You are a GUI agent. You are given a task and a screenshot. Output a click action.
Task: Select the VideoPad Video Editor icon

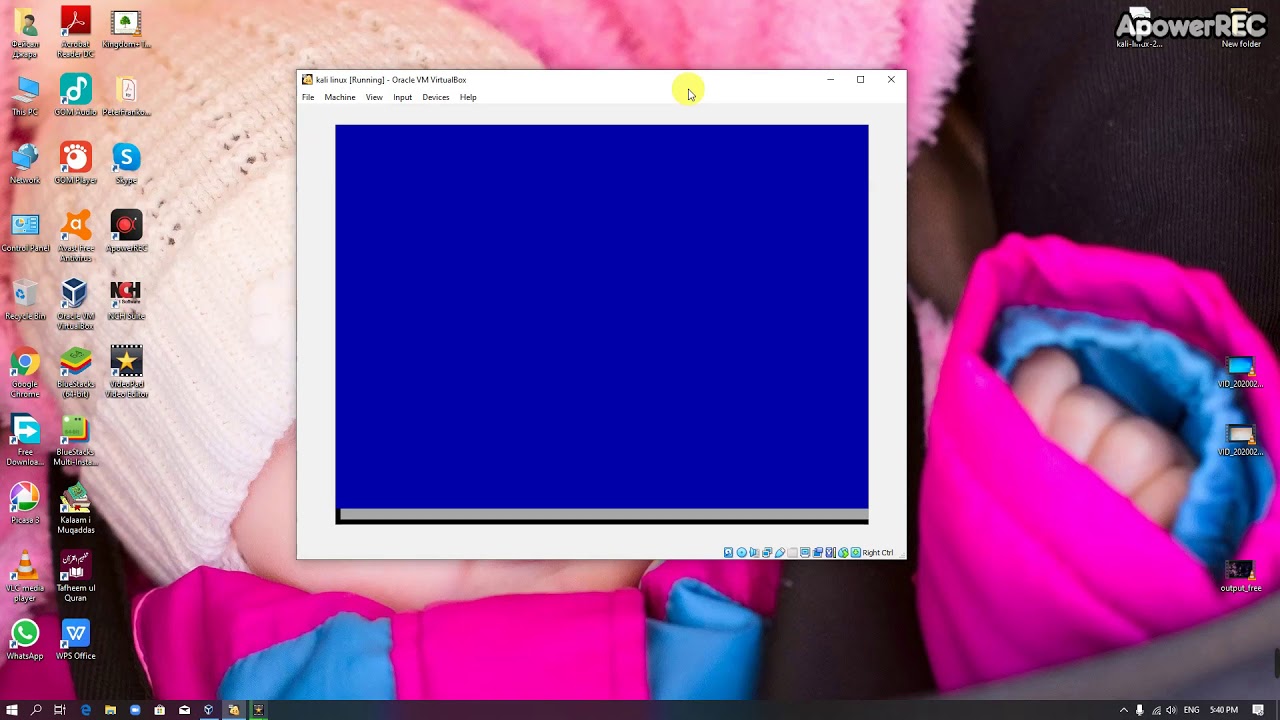126,372
